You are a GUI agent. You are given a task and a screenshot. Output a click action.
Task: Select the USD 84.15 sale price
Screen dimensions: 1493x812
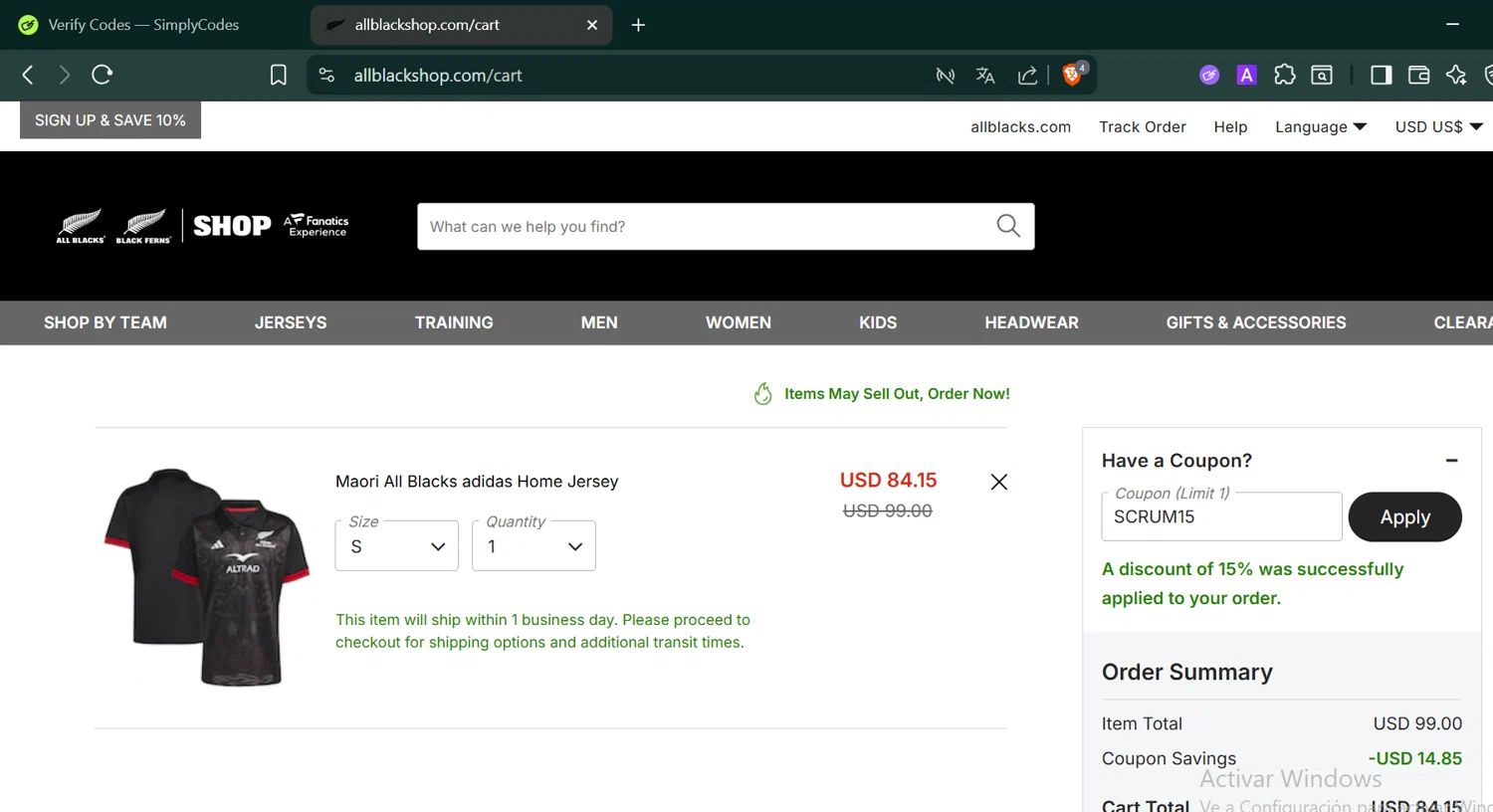click(888, 480)
